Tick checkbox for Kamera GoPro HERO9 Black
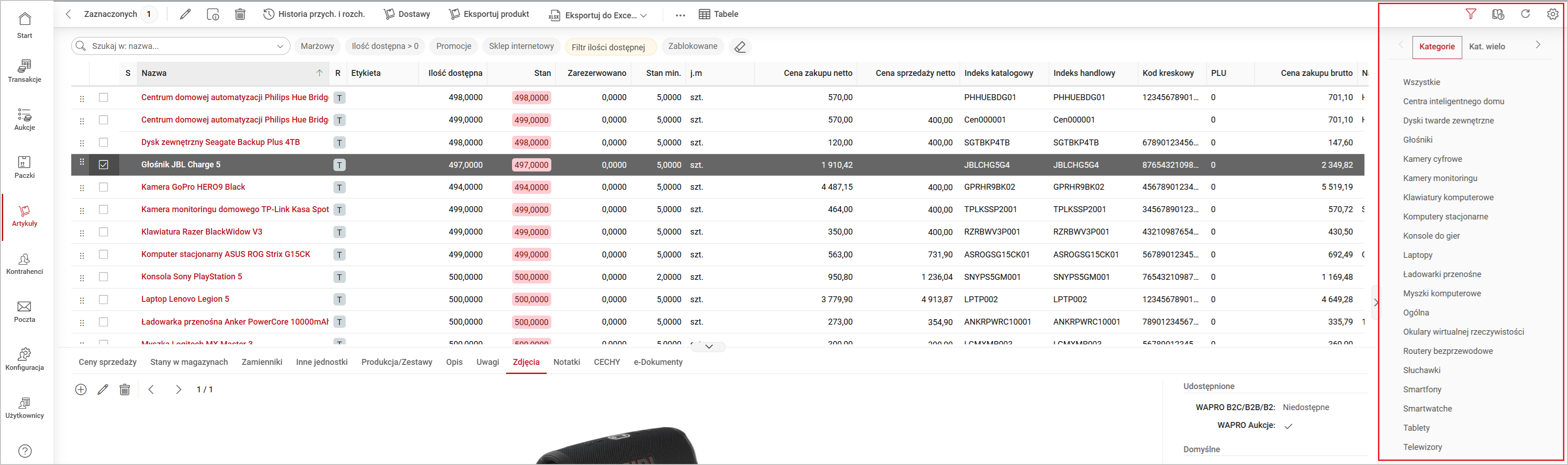Screen dimensions: 1568x465 (104, 187)
